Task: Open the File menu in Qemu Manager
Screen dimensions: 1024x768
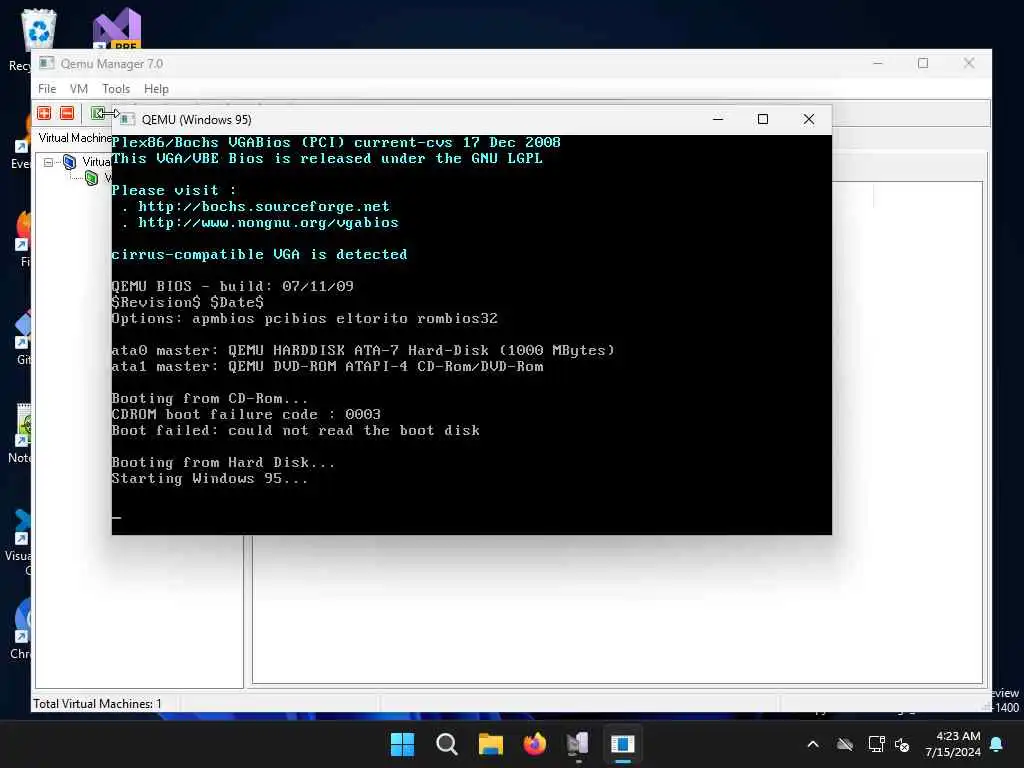Action: pos(47,89)
